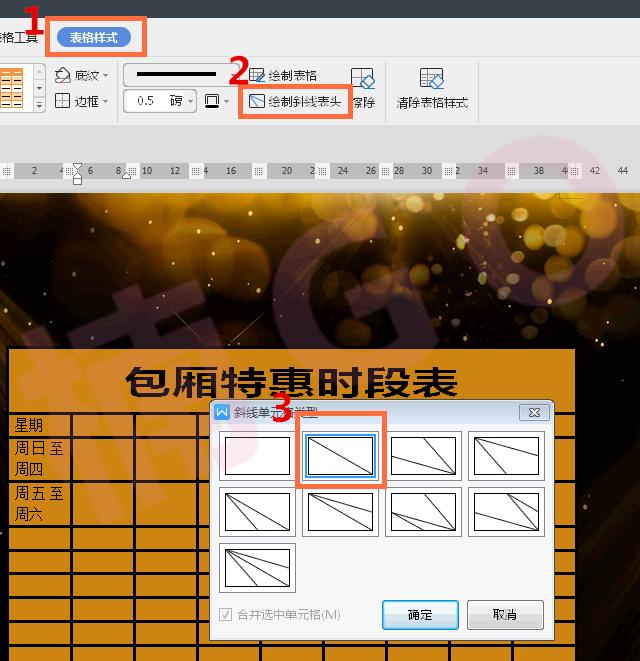Close the 斜线单元格类型 dialog
Image resolution: width=640 pixels, height=661 pixels.
[534, 412]
